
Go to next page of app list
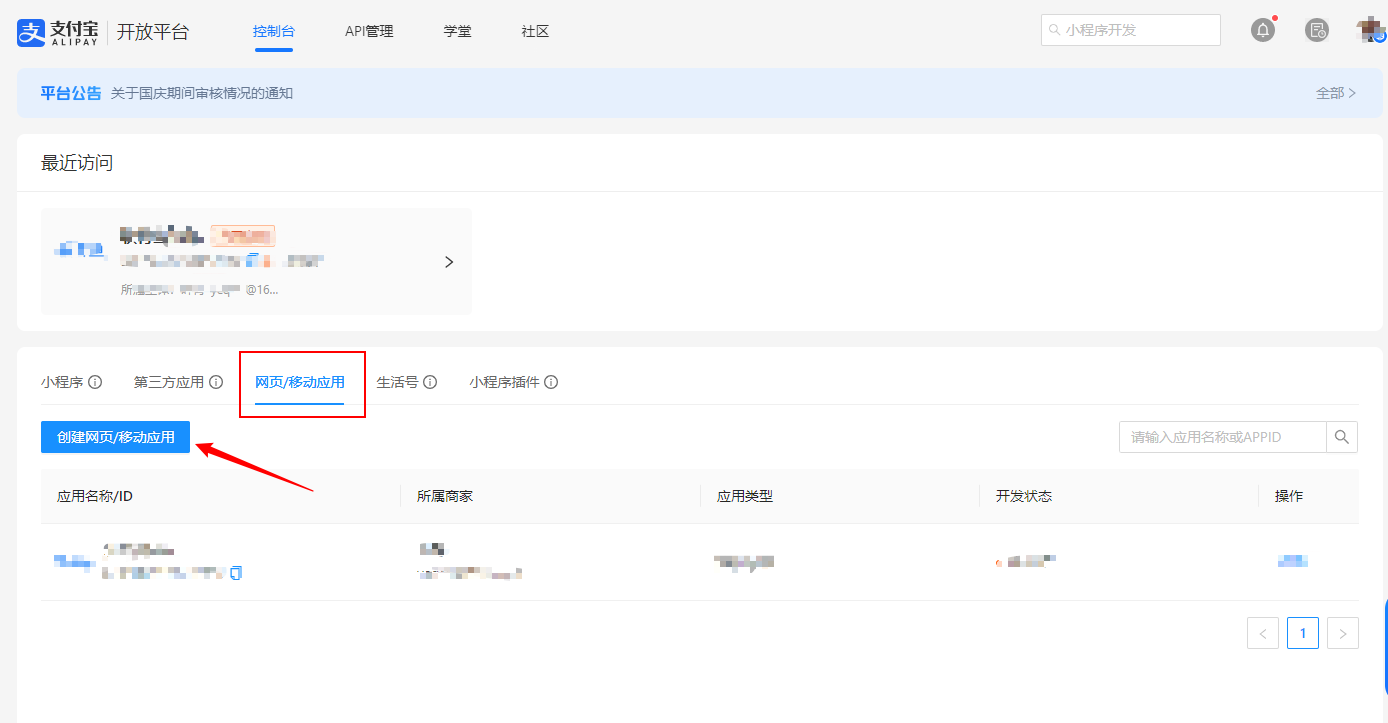click(1343, 633)
